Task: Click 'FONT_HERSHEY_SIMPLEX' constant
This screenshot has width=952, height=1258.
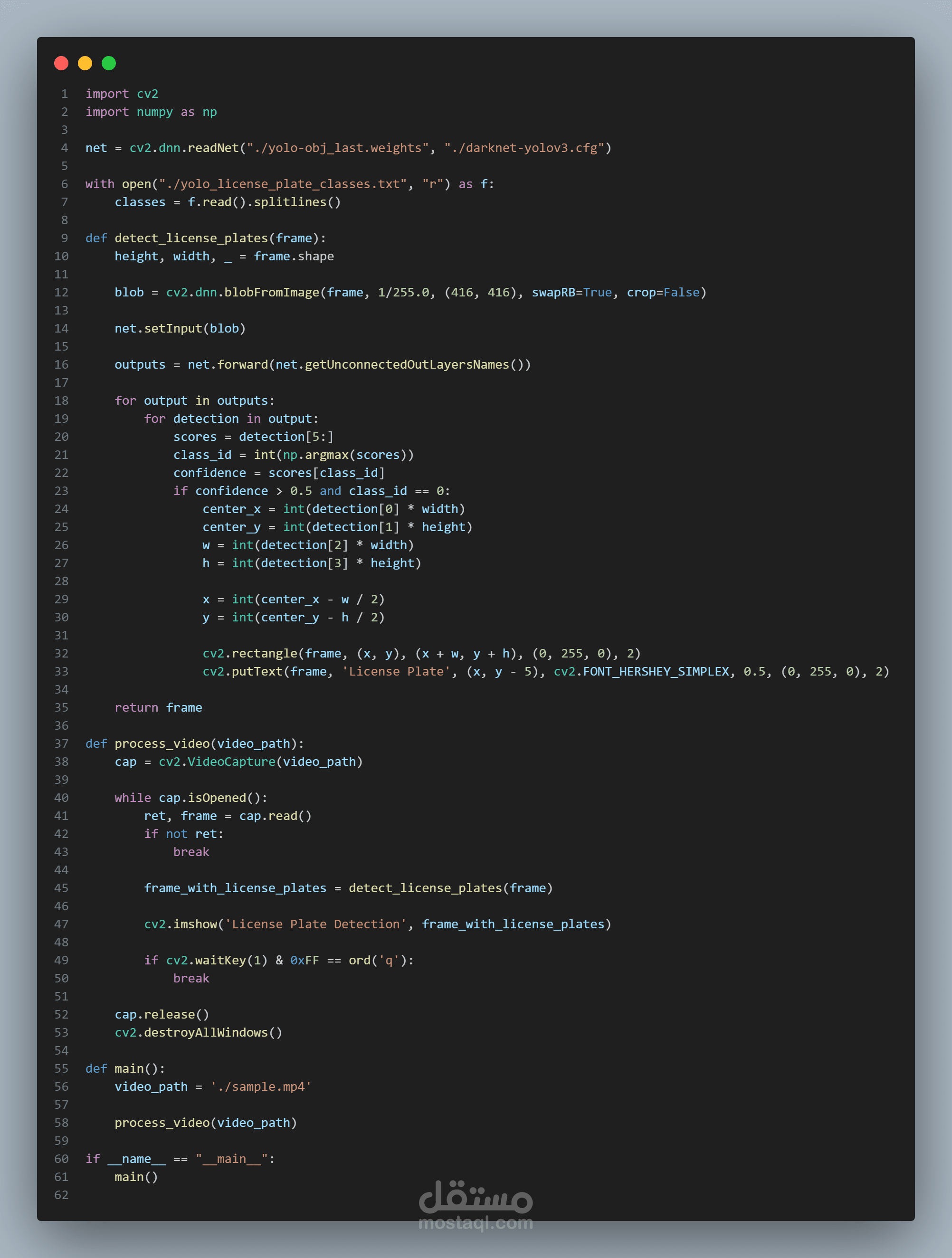Action: click(x=656, y=672)
